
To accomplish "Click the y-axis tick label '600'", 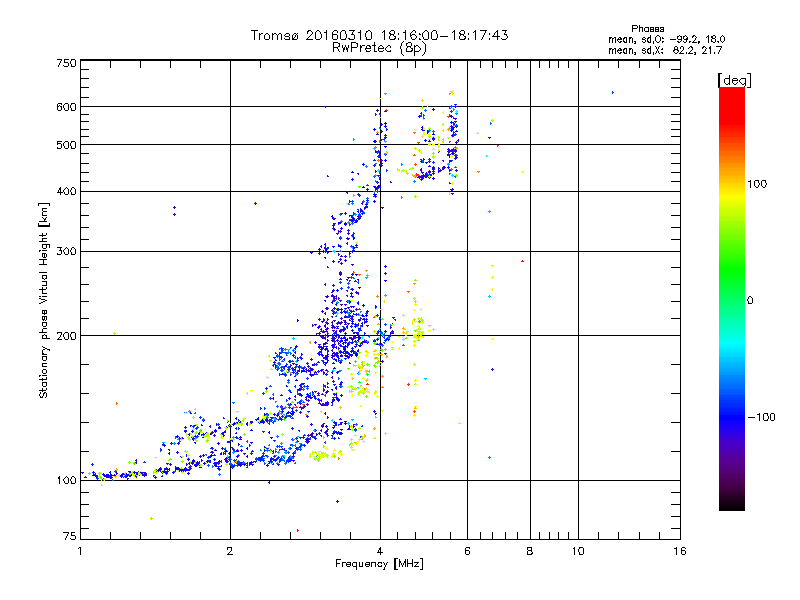I will (x=66, y=107).
